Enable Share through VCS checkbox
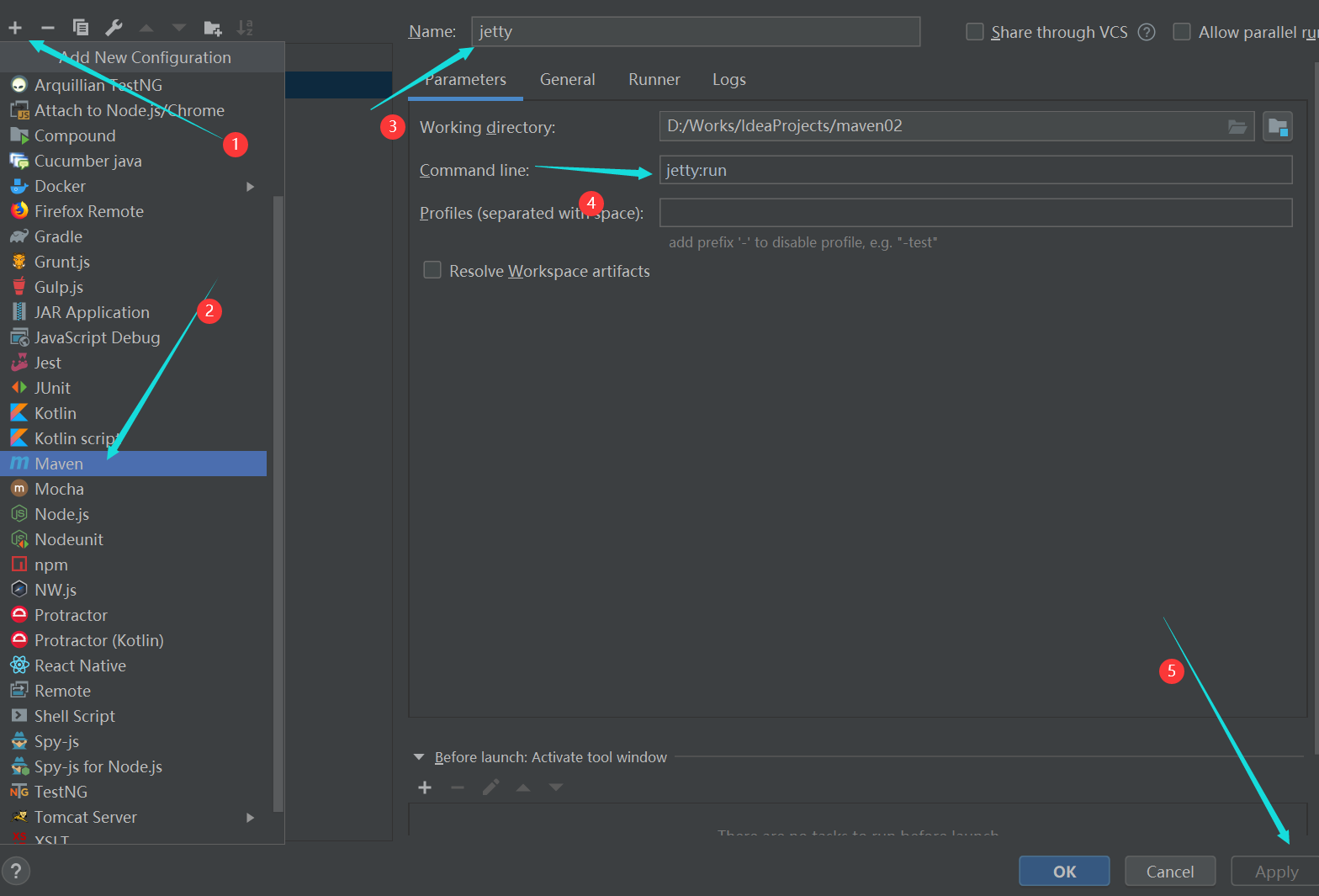This screenshot has width=1319, height=896. (x=975, y=32)
